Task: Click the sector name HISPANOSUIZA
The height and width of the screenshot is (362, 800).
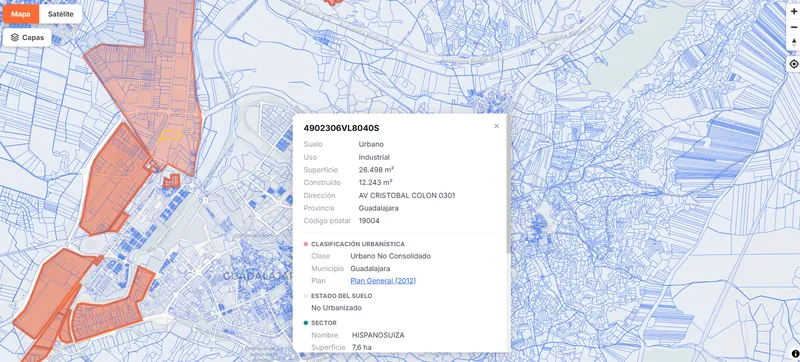Action: [378, 335]
